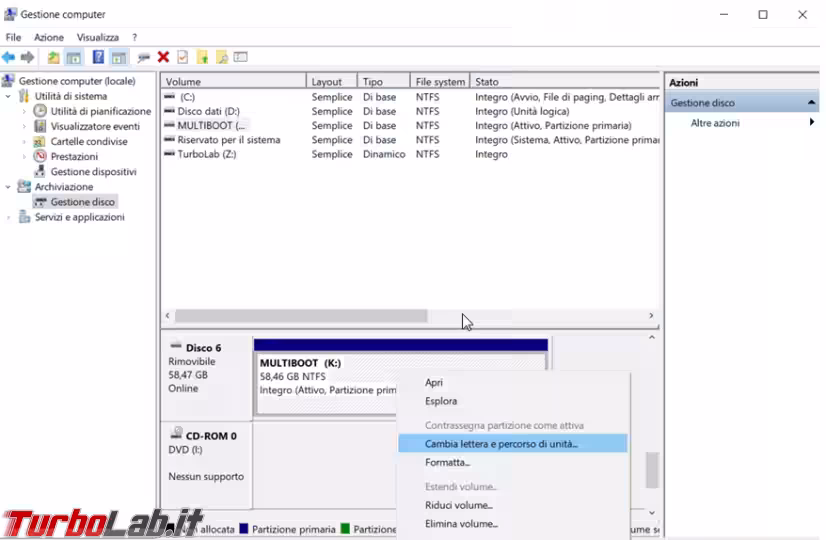
Task: Choose Formatta from the context menu
Action: click(x=448, y=463)
